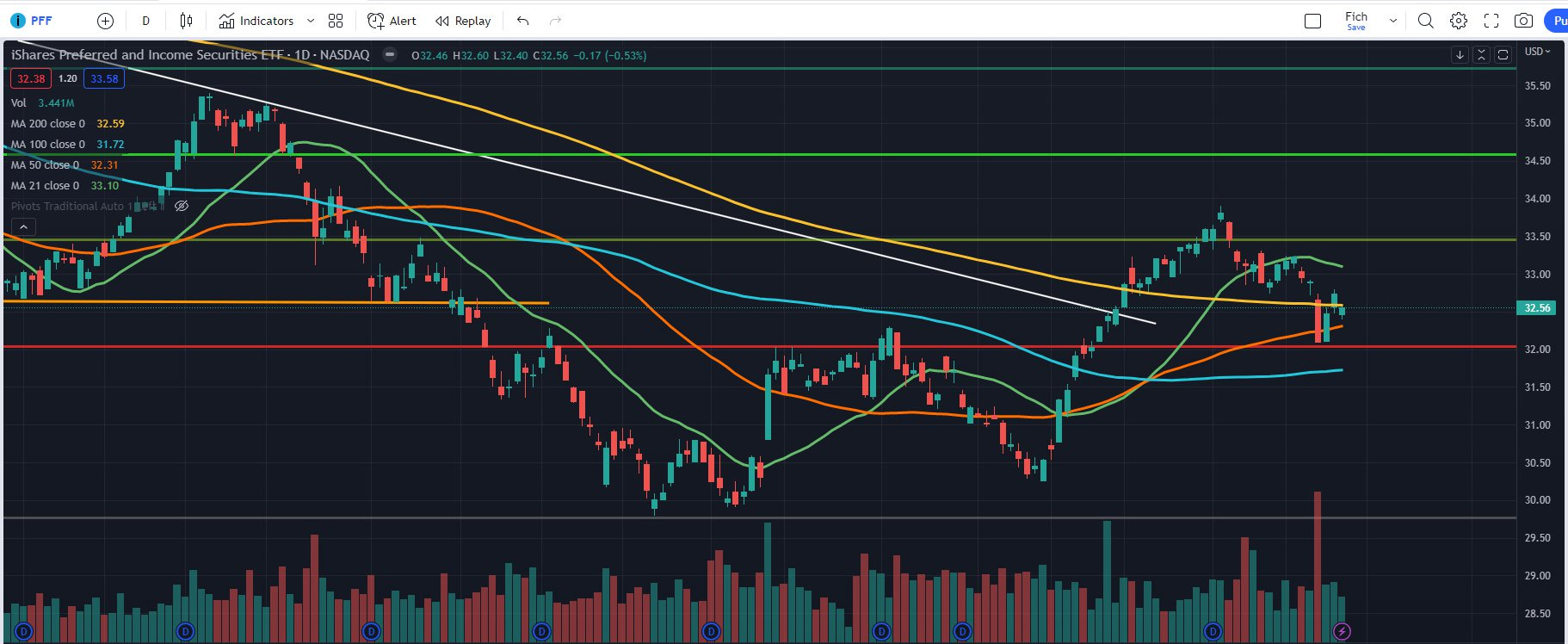Toggle symbol legend minus button next to NASDAQ
The width and height of the screenshot is (1568, 644).
tap(390, 54)
